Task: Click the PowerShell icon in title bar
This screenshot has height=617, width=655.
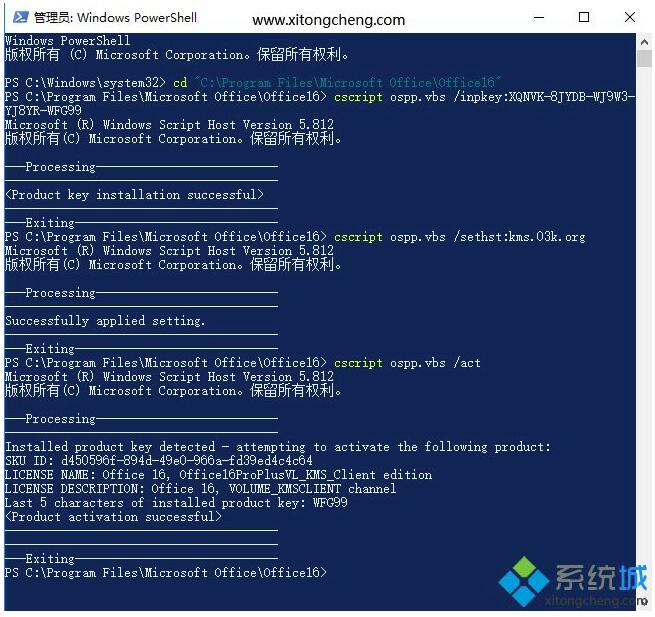Action: 20,17
